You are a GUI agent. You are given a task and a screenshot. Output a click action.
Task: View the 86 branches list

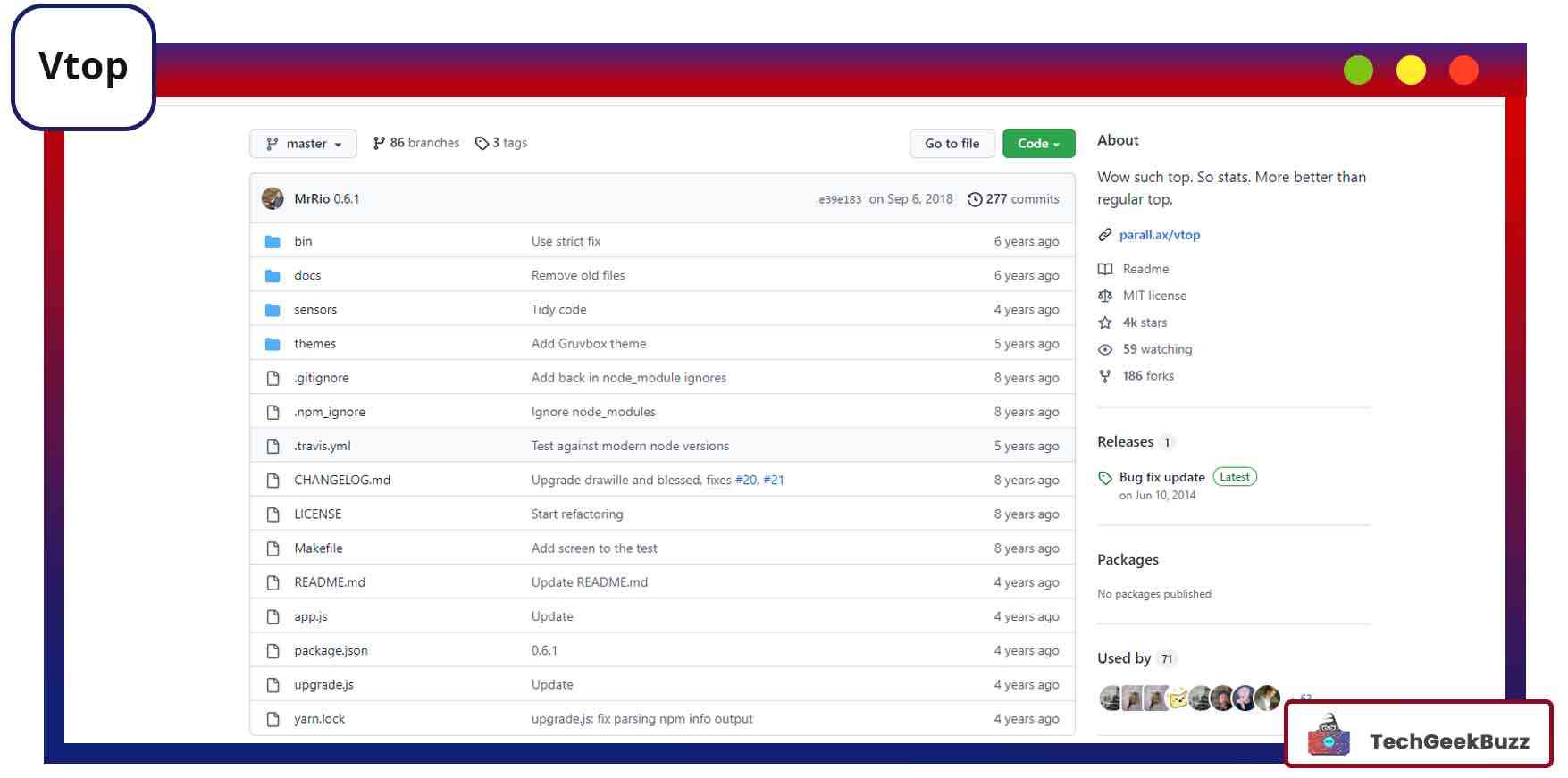tap(416, 143)
